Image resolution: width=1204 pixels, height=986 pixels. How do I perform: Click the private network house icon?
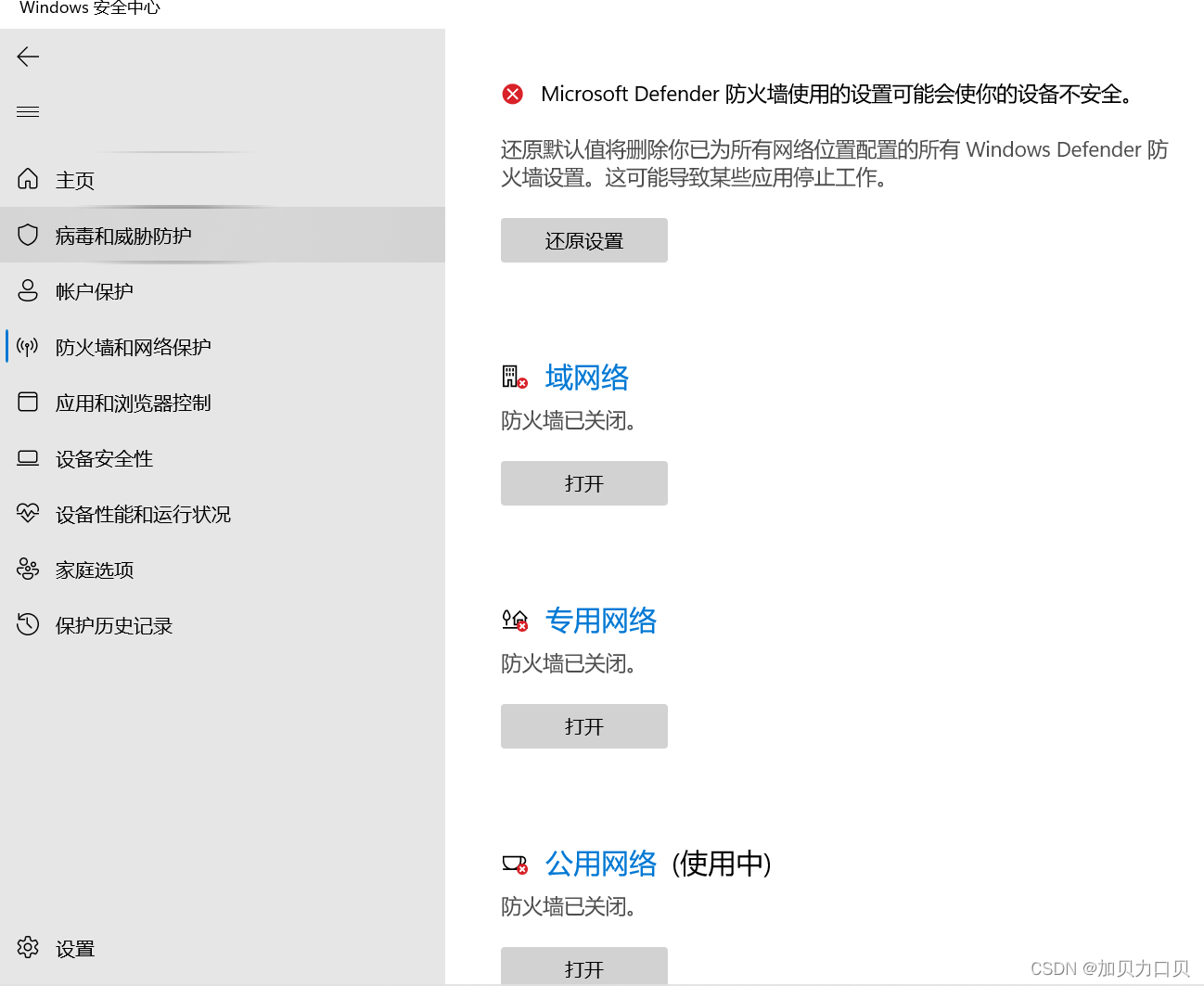[x=515, y=620]
